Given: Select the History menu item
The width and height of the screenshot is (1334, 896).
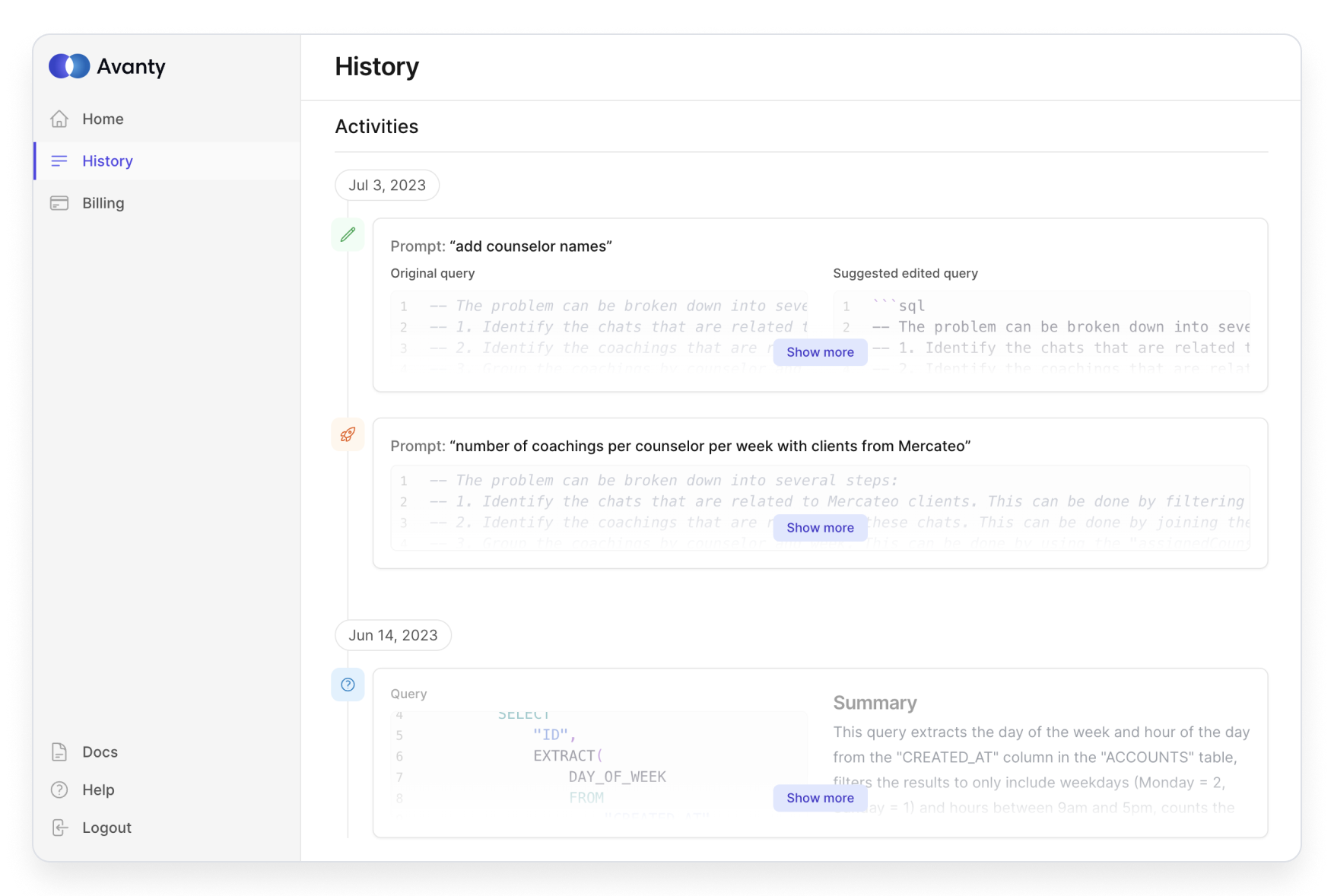Looking at the screenshot, I should tap(167, 160).
